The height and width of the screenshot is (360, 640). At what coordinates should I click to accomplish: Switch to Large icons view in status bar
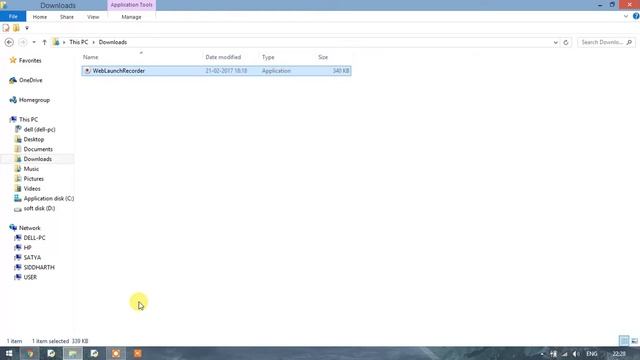(x=634, y=340)
